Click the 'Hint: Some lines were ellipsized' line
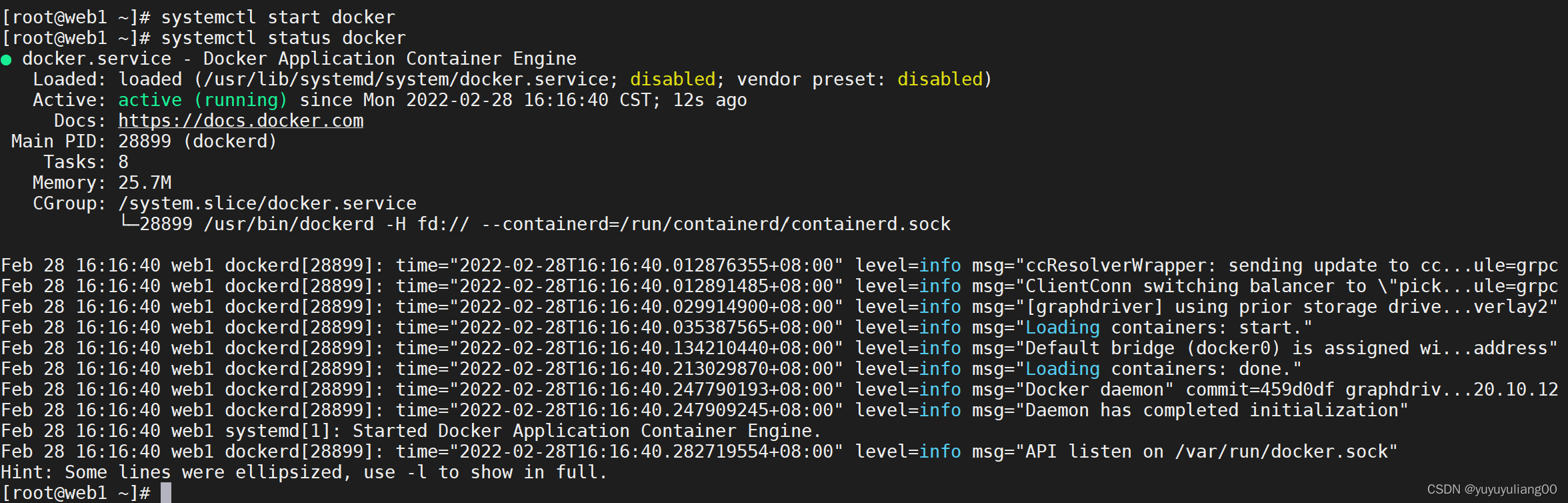1568x503 pixels. click(x=304, y=472)
